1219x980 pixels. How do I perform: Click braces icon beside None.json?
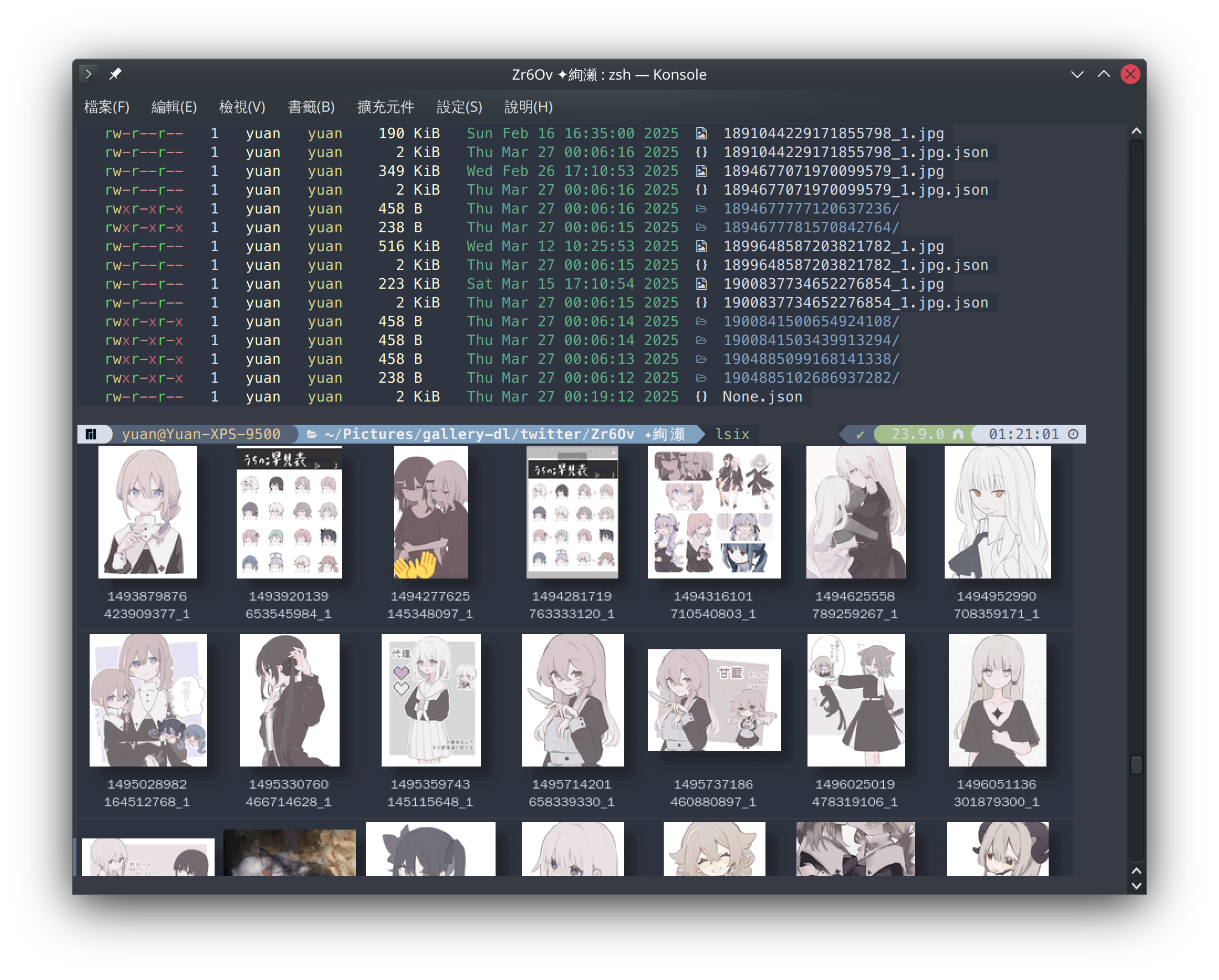coord(701,397)
